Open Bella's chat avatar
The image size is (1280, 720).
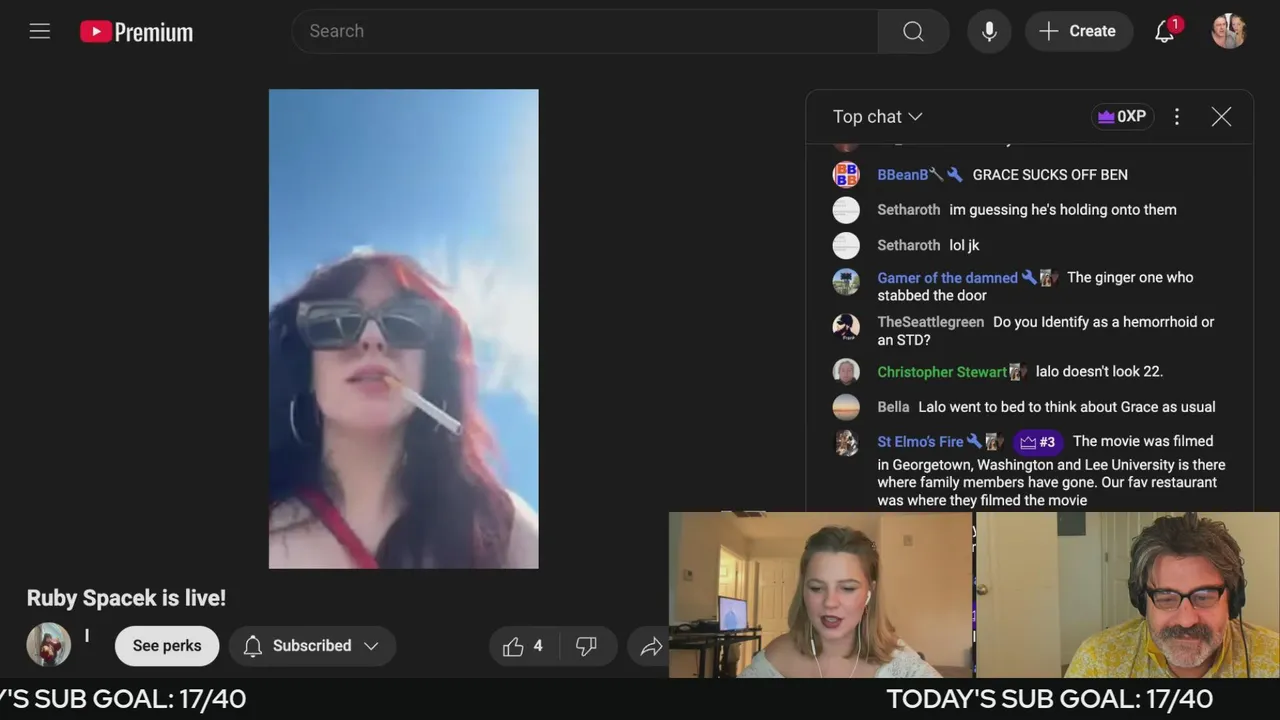pos(846,407)
